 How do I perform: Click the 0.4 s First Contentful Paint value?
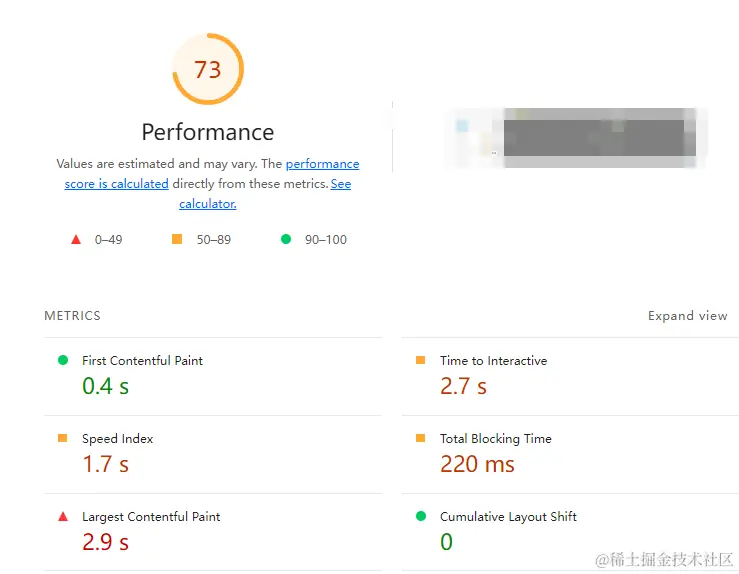(106, 386)
